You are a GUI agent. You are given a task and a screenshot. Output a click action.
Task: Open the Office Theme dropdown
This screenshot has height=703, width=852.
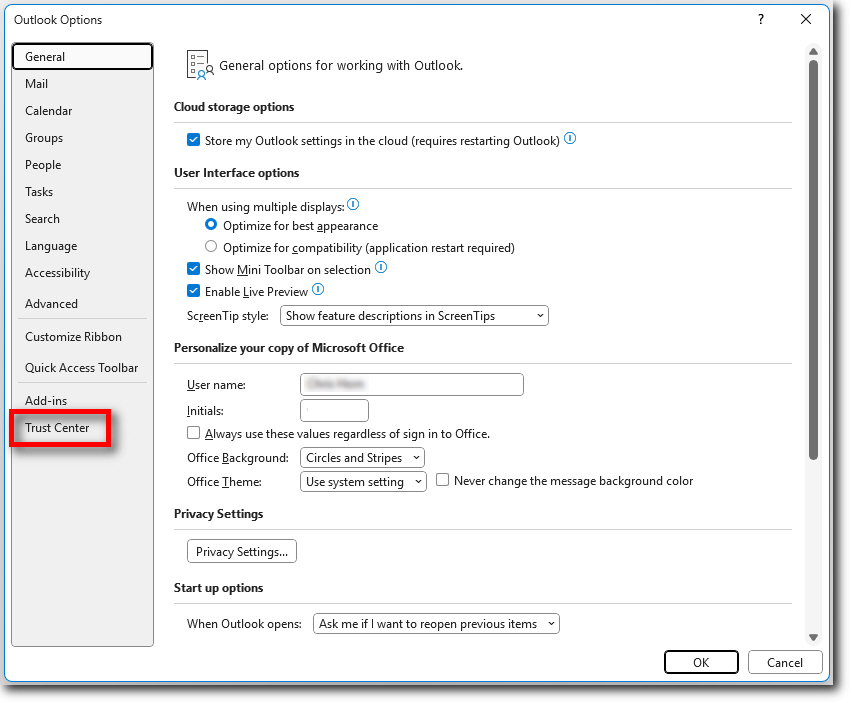(363, 481)
